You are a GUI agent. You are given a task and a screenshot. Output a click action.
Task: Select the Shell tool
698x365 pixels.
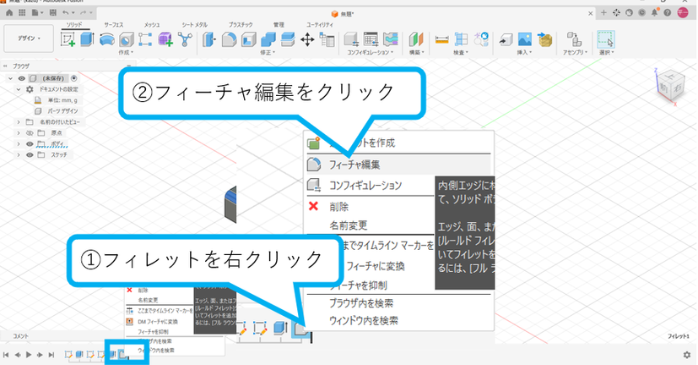(x=248, y=40)
